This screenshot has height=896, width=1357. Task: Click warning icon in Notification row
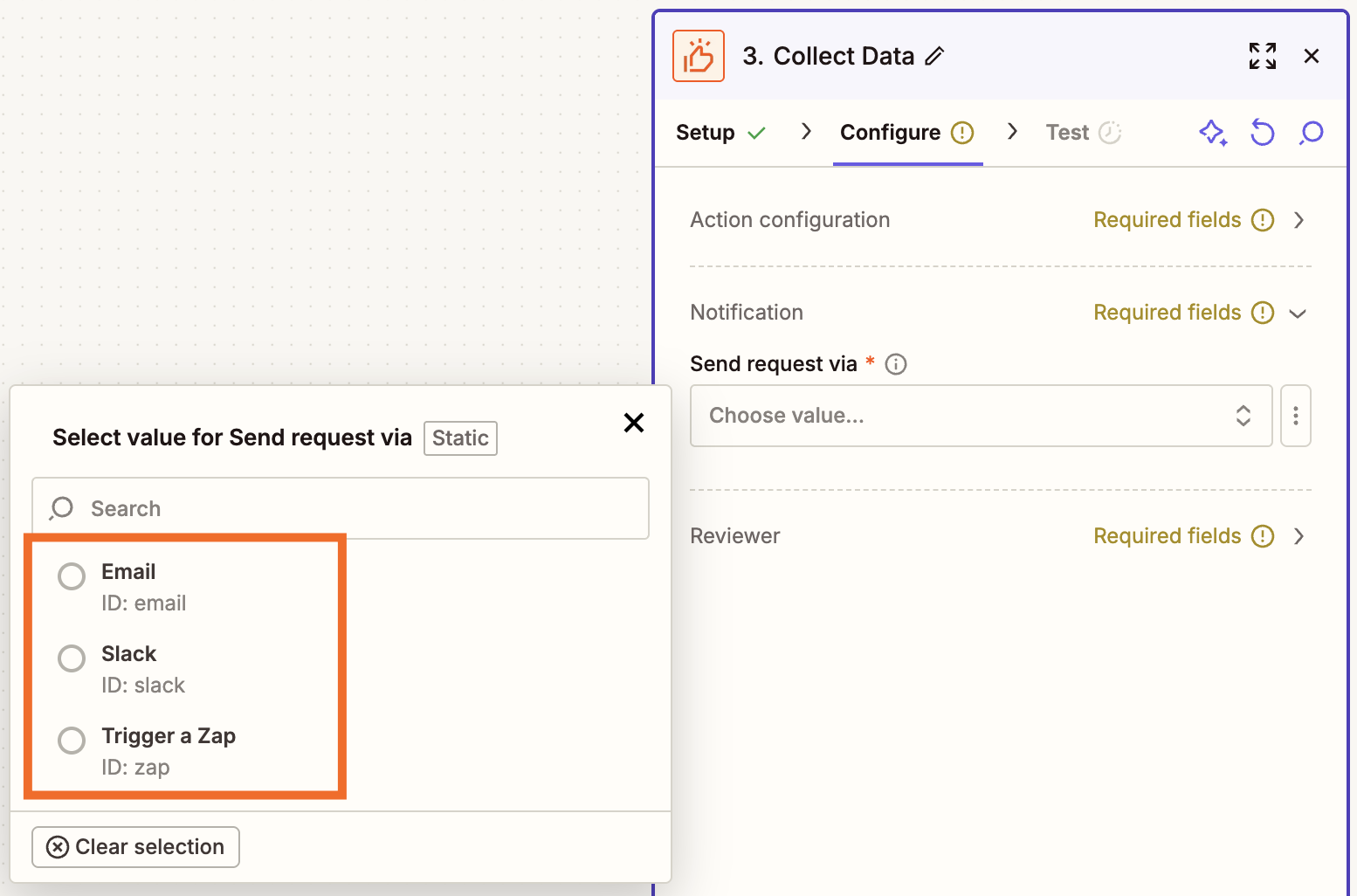coord(1263,313)
